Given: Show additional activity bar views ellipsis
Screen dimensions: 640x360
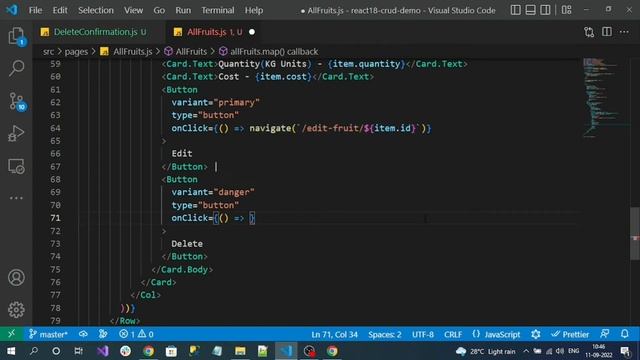Looking at the screenshot, I should pyautogui.click(x=16, y=198).
